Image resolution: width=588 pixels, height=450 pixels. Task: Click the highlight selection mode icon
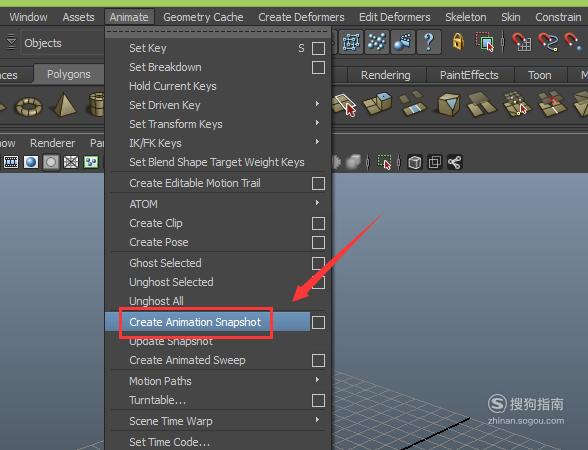point(485,42)
